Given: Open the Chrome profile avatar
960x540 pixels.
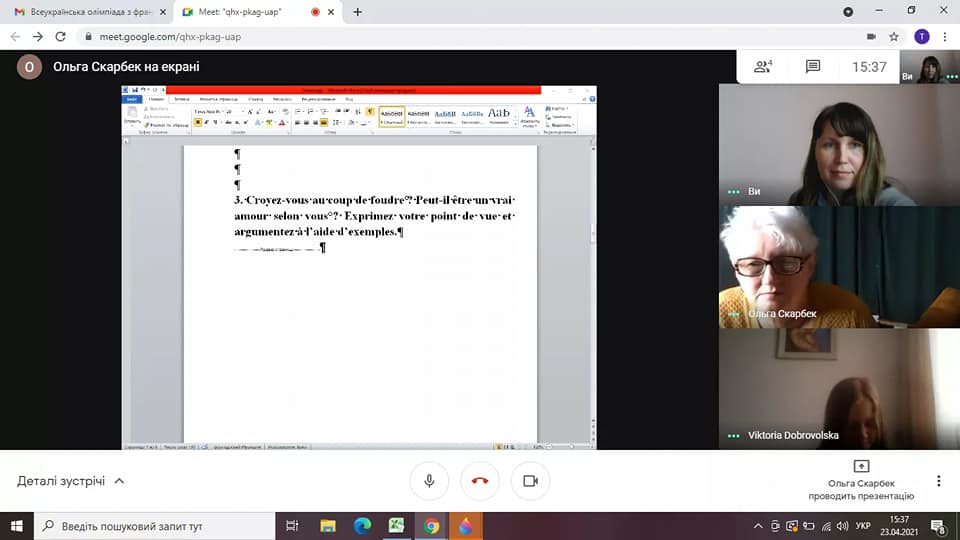Looking at the screenshot, I should click(921, 37).
